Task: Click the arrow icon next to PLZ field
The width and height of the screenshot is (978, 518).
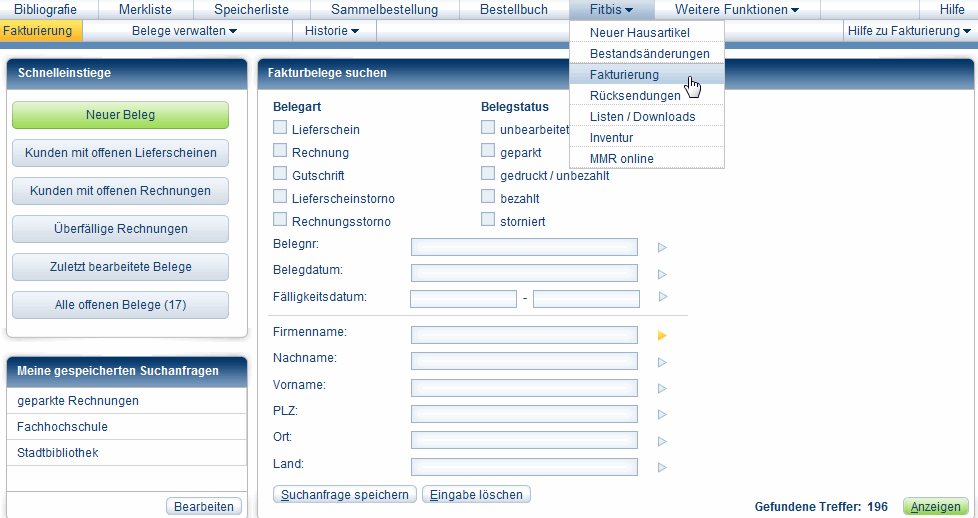Action: pos(661,414)
